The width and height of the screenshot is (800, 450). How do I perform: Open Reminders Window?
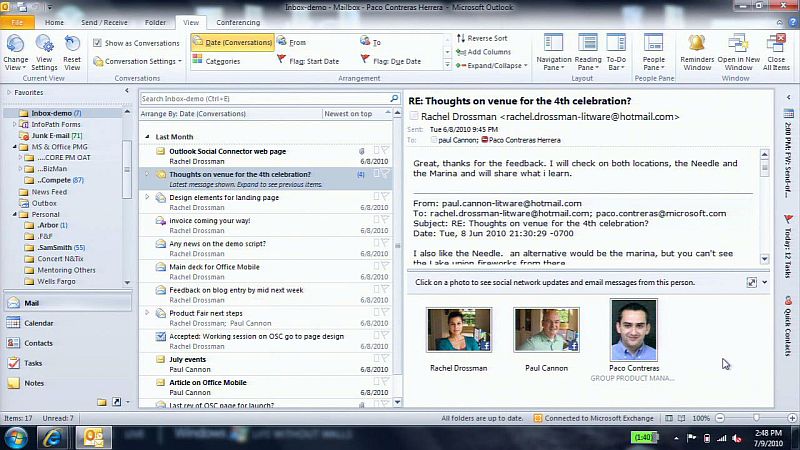pos(697,53)
